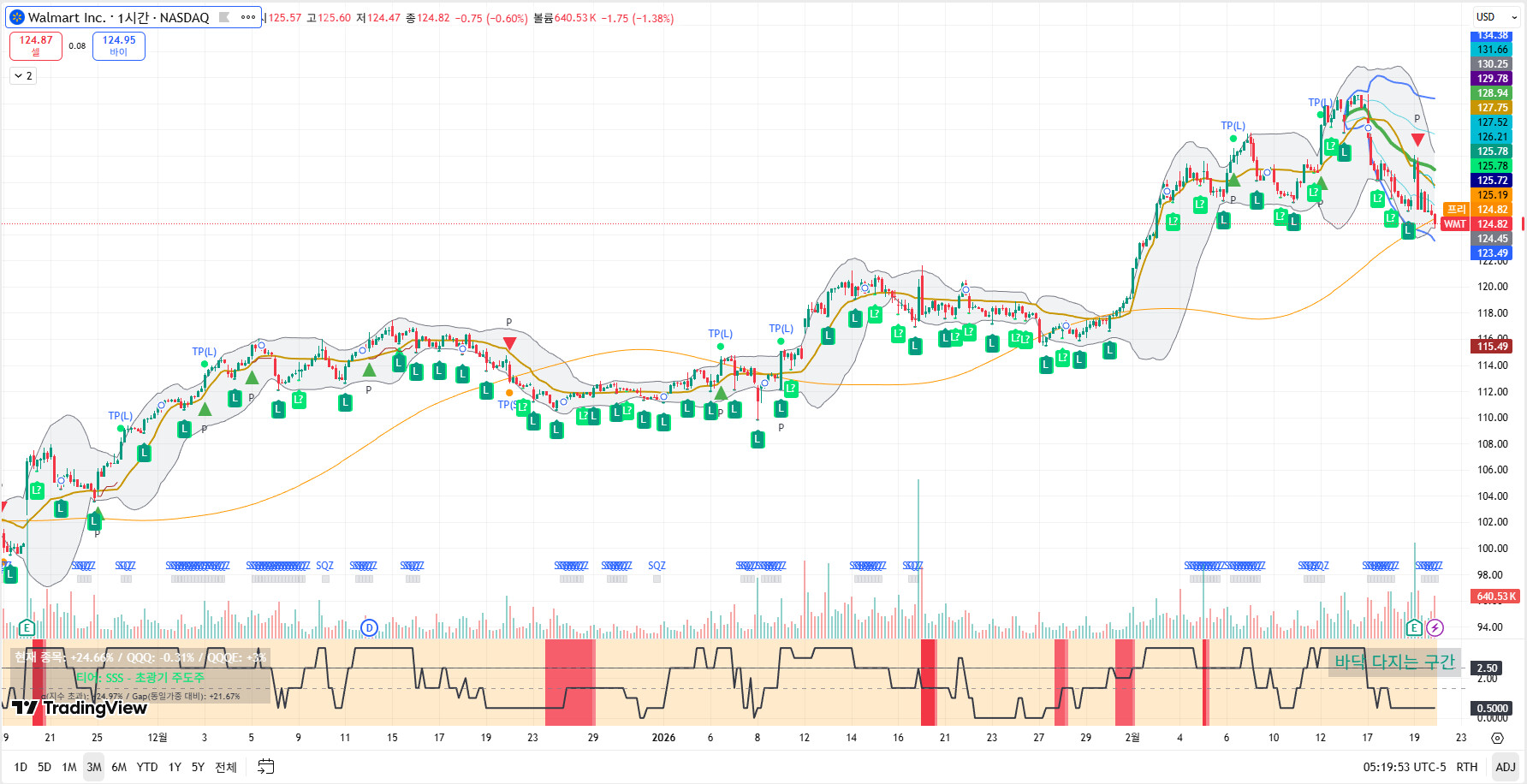Open the three-dot more menu in legend
Viewport: 1527px width, 784px height.
click(x=248, y=17)
